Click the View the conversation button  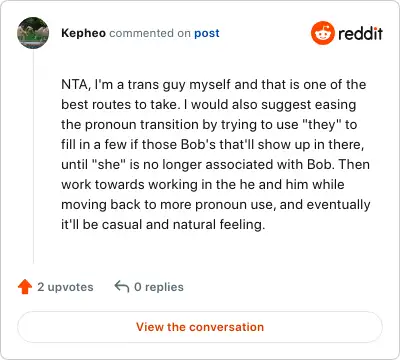200,327
